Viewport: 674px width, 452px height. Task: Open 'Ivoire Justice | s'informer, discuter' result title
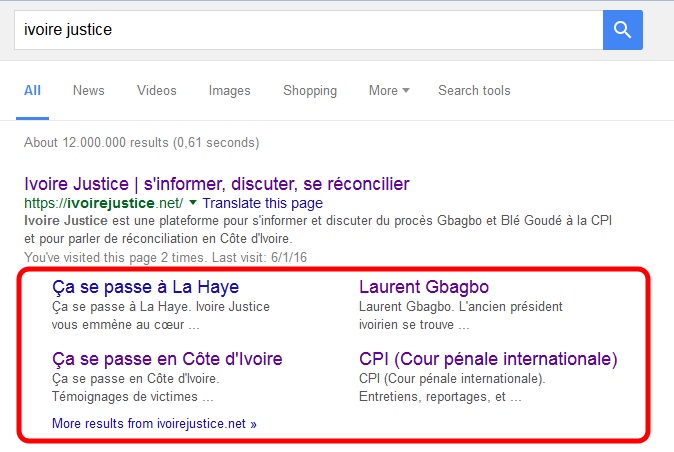click(217, 184)
